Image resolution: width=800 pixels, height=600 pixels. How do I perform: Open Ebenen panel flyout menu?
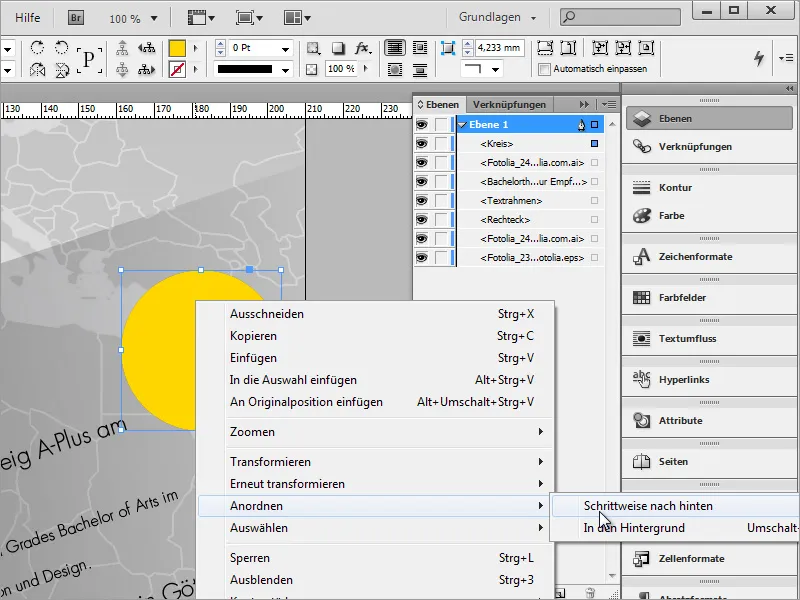point(608,105)
